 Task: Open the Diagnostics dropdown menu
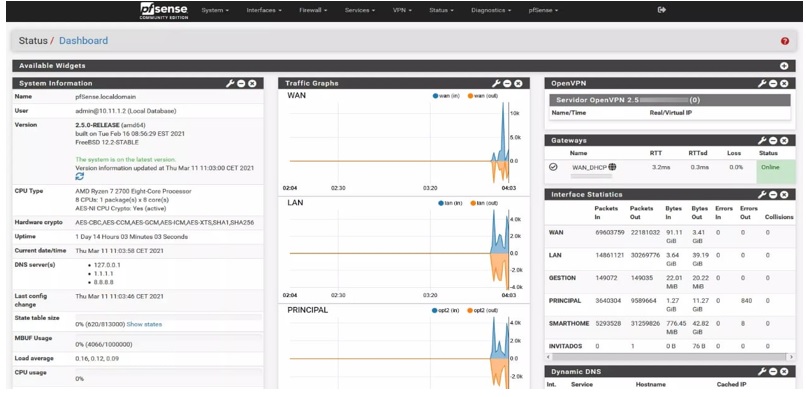[x=491, y=10]
